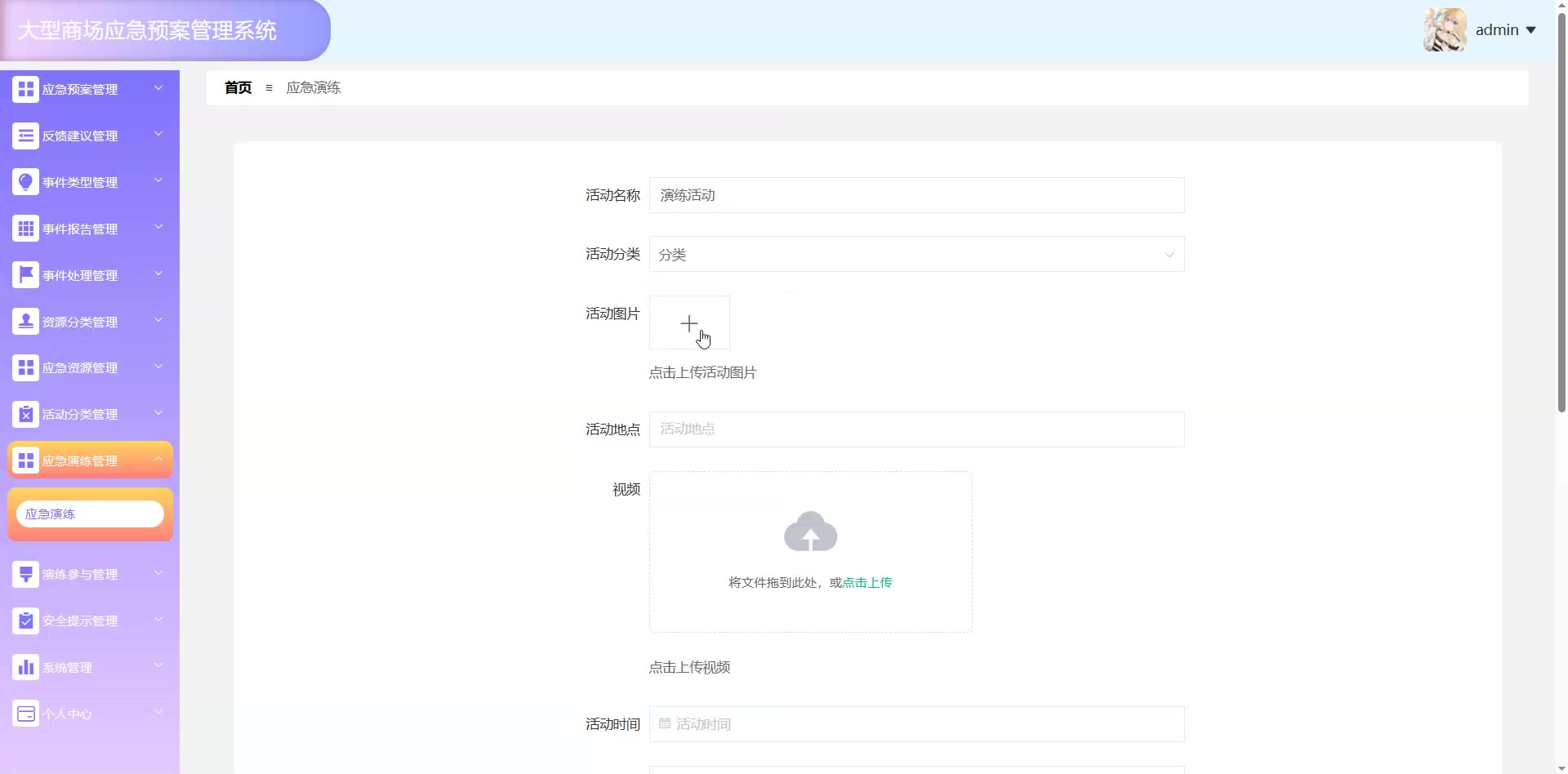Open the 系统管理 menu label
Viewport: 1568px width, 774px height.
(x=67, y=668)
